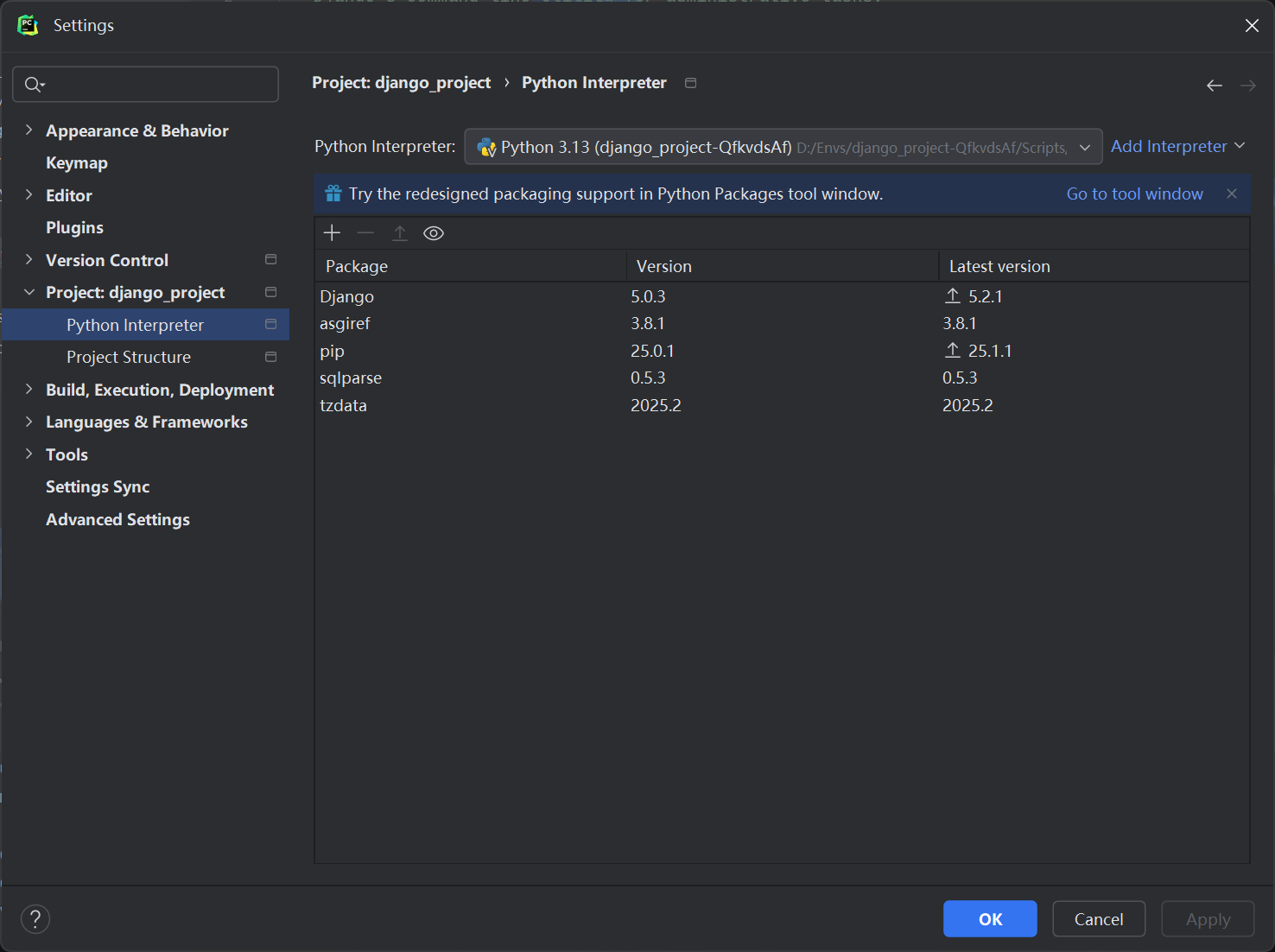The image size is (1275, 952).
Task: Collapse Project: django_project section
Action: coord(29,292)
